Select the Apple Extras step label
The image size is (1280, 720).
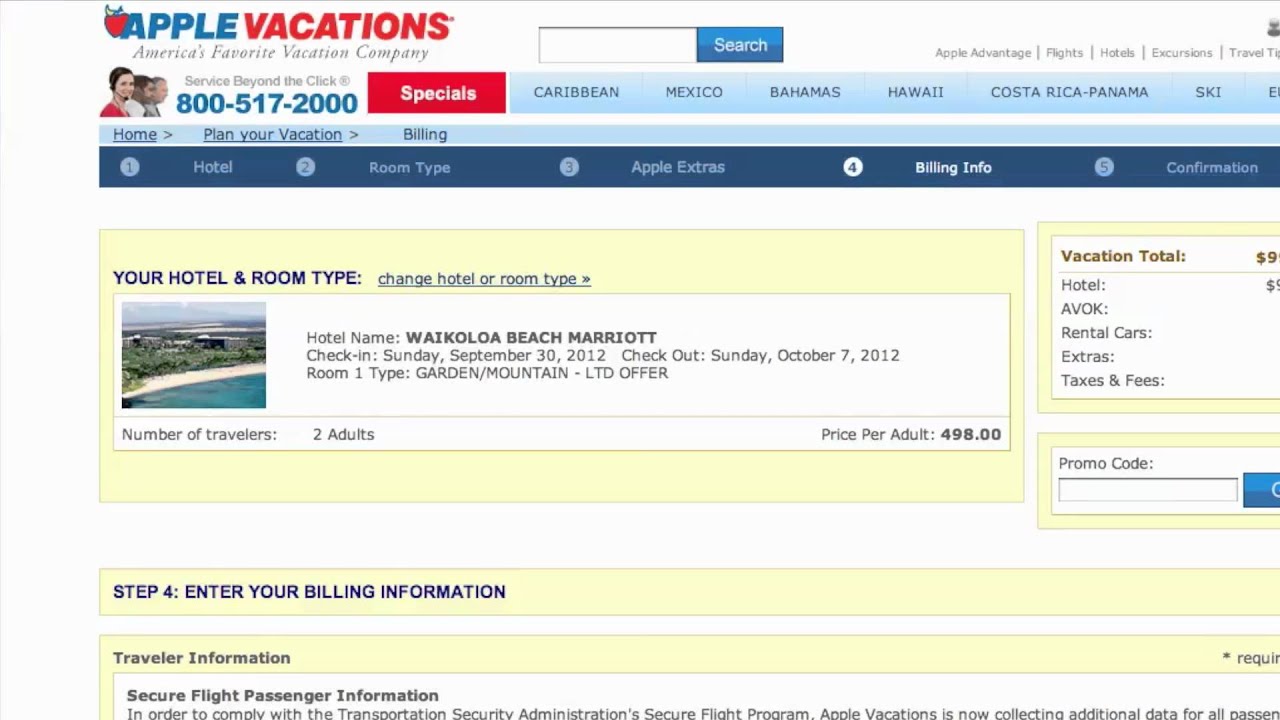(678, 167)
